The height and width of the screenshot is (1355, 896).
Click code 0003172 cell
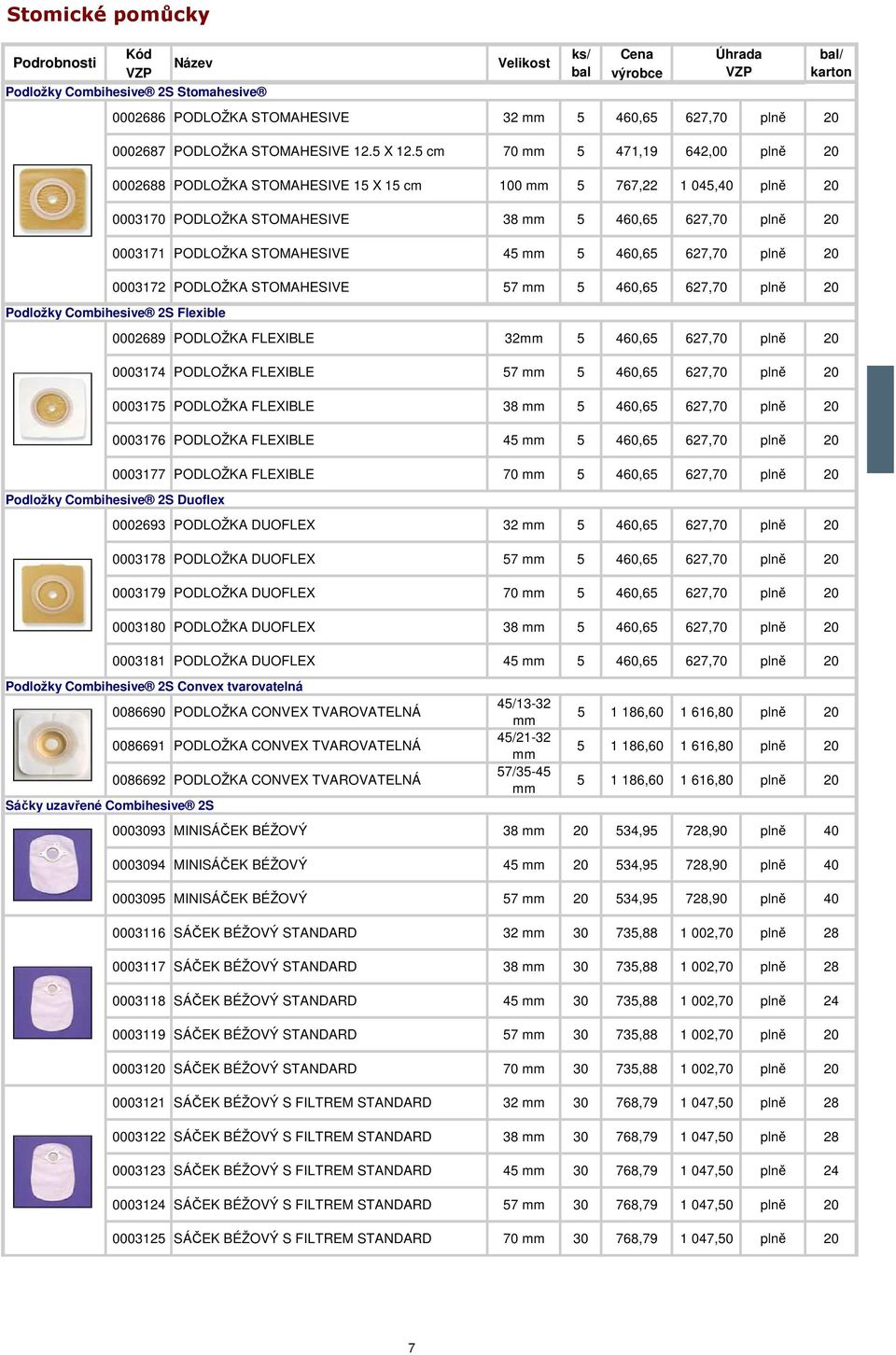[139, 287]
